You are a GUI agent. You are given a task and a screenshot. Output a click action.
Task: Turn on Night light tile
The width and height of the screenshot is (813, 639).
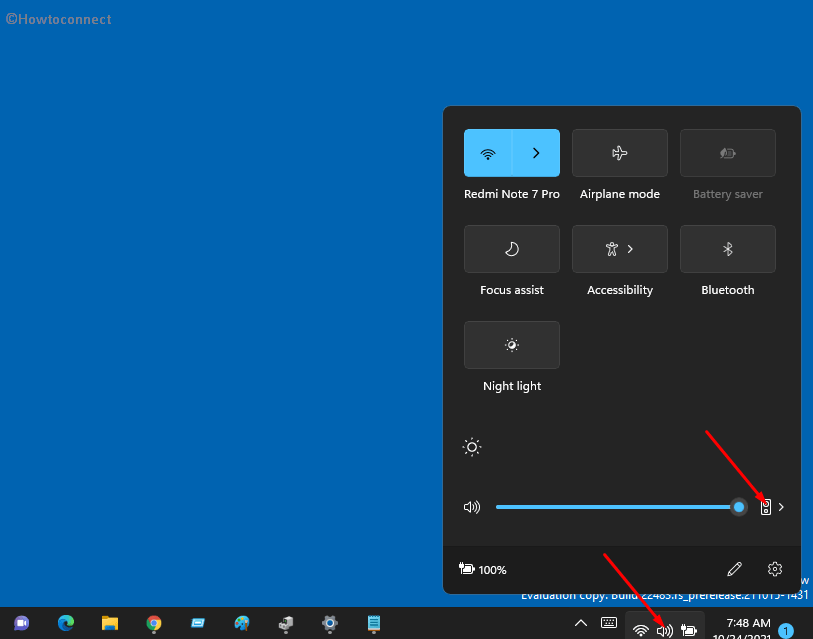coord(512,345)
